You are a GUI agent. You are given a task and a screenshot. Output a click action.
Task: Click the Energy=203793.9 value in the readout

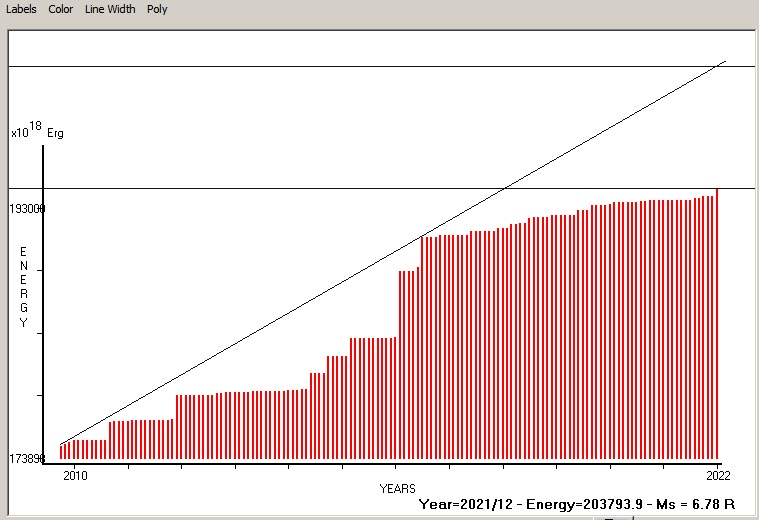coord(584,504)
